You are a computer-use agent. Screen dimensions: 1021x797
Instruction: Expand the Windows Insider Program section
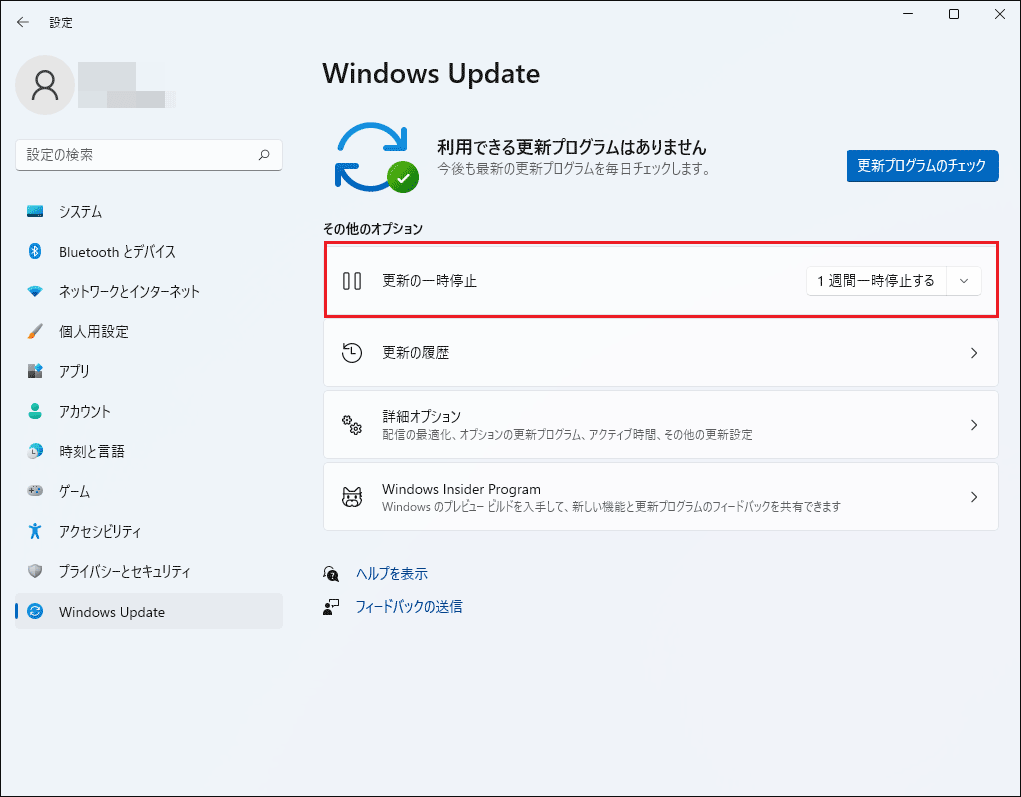pyautogui.click(x=660, y=496)
